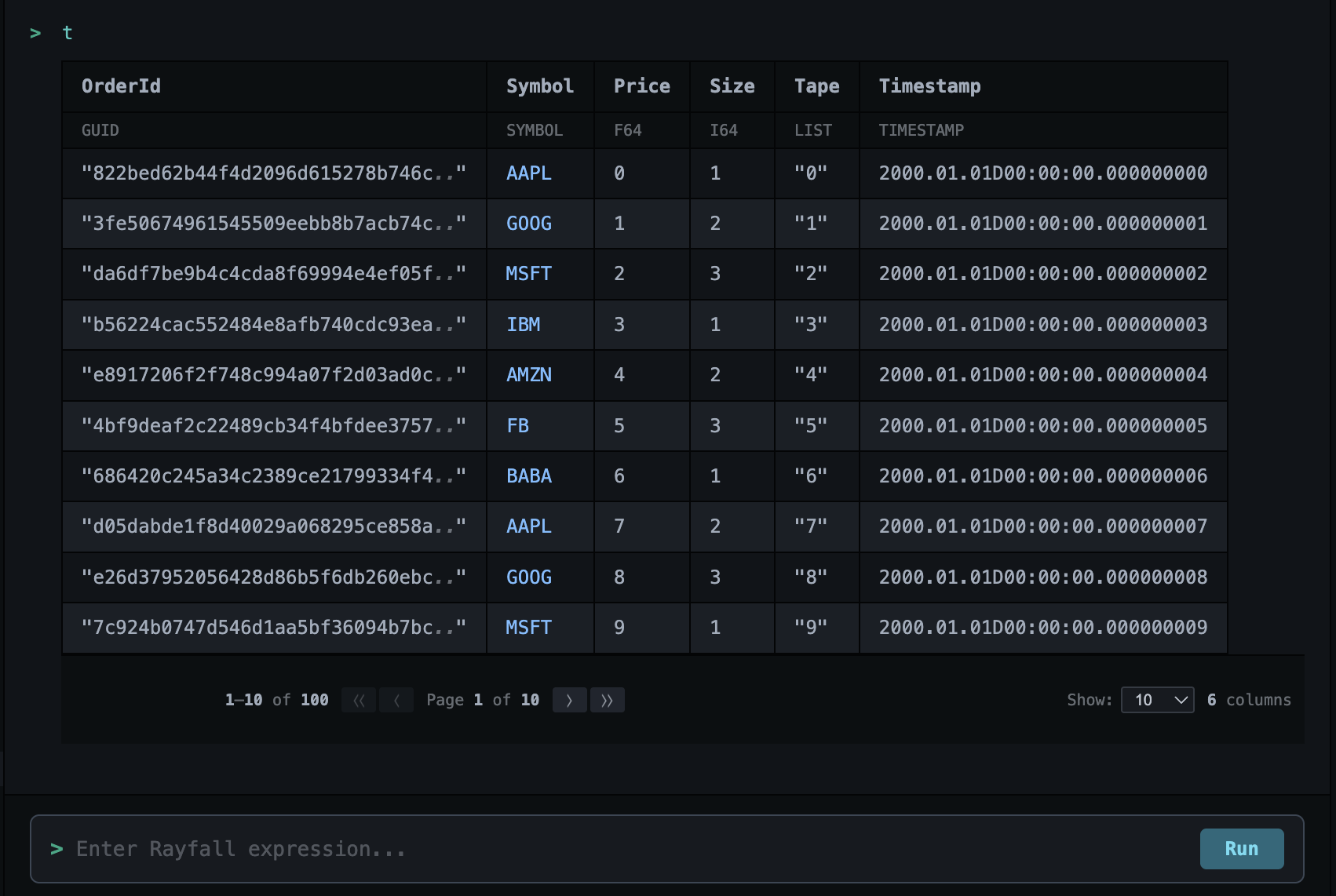Click the Tape column header

(x=816, y=86)
